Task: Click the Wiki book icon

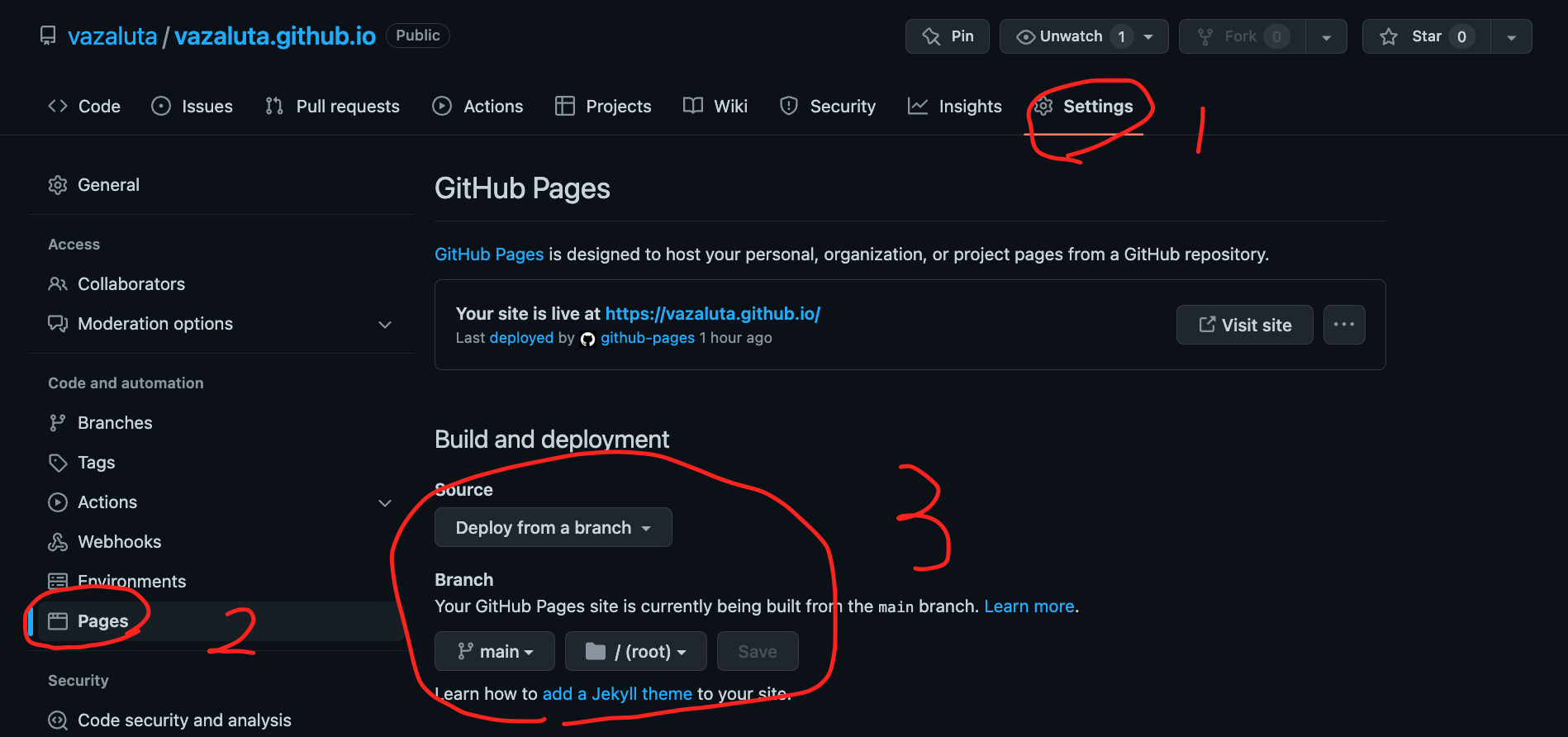Action: (693, 106)
